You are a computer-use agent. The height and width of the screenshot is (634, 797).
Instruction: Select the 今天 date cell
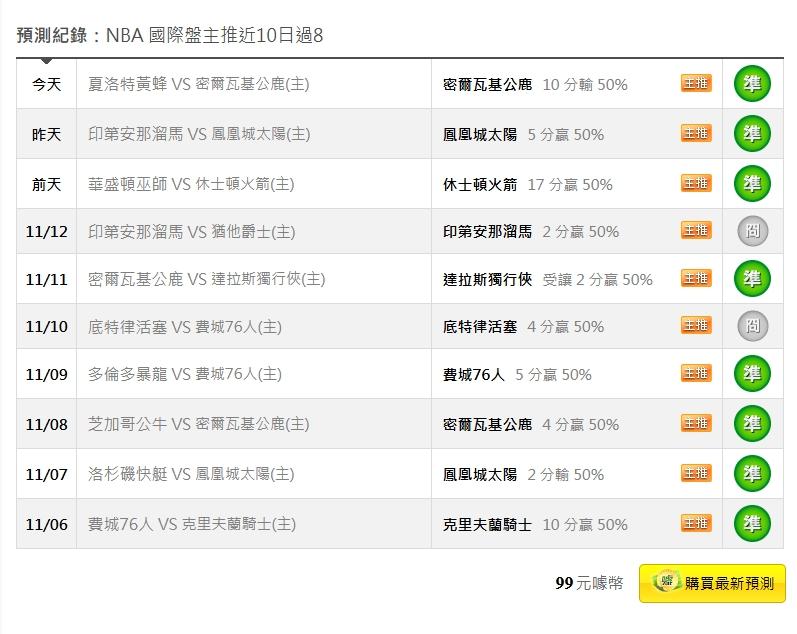46,85
